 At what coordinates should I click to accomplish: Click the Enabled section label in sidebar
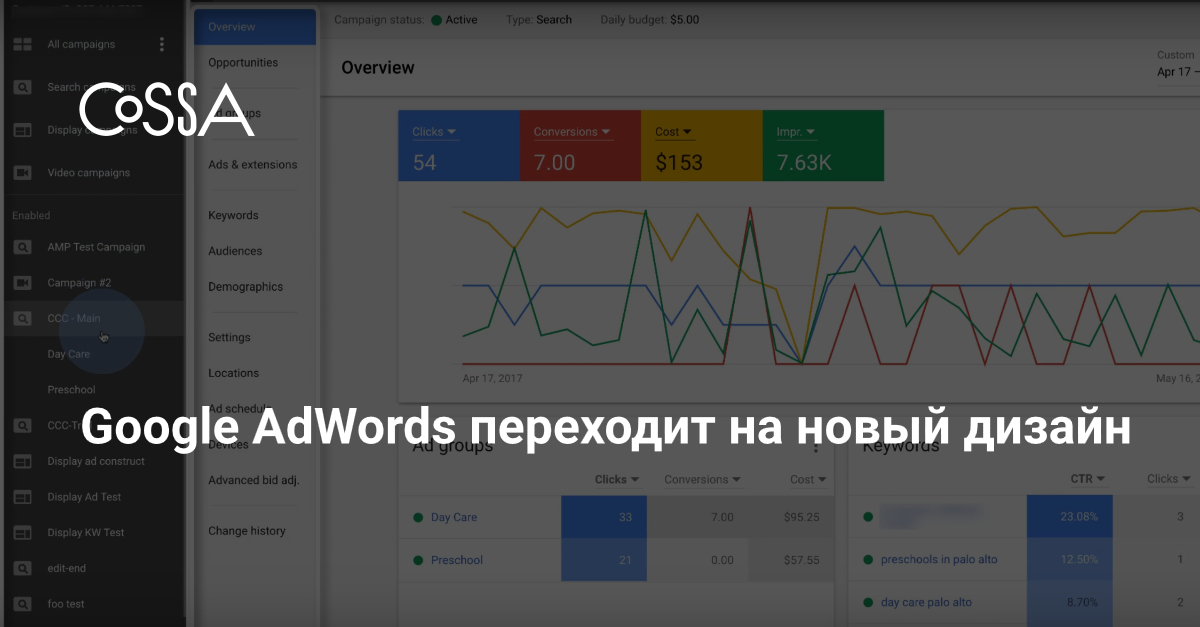point(31,216)
